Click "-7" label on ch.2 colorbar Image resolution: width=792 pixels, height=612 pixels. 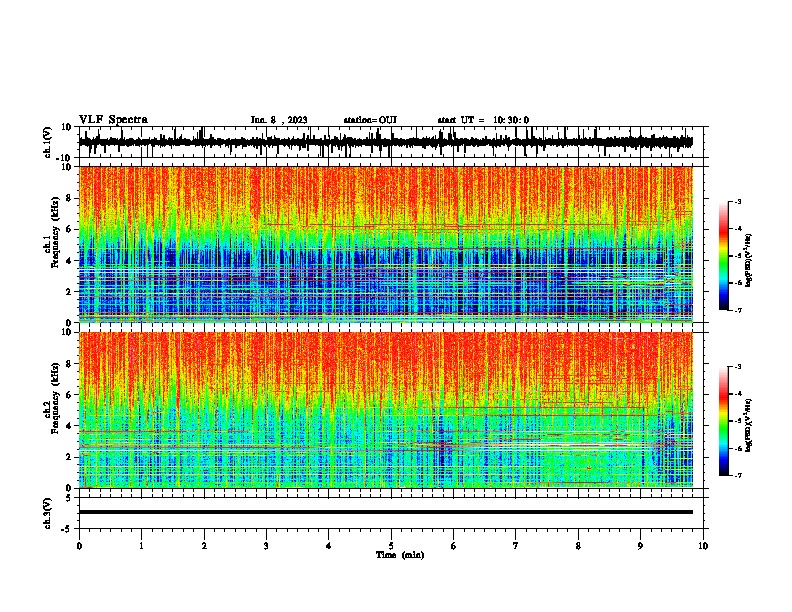tap(738, 476)
